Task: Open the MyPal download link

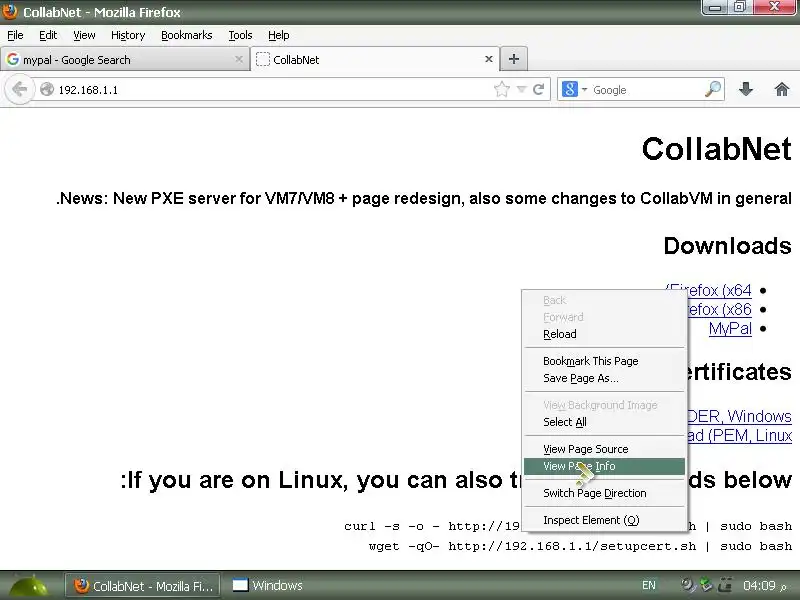Action: point(730,329)
